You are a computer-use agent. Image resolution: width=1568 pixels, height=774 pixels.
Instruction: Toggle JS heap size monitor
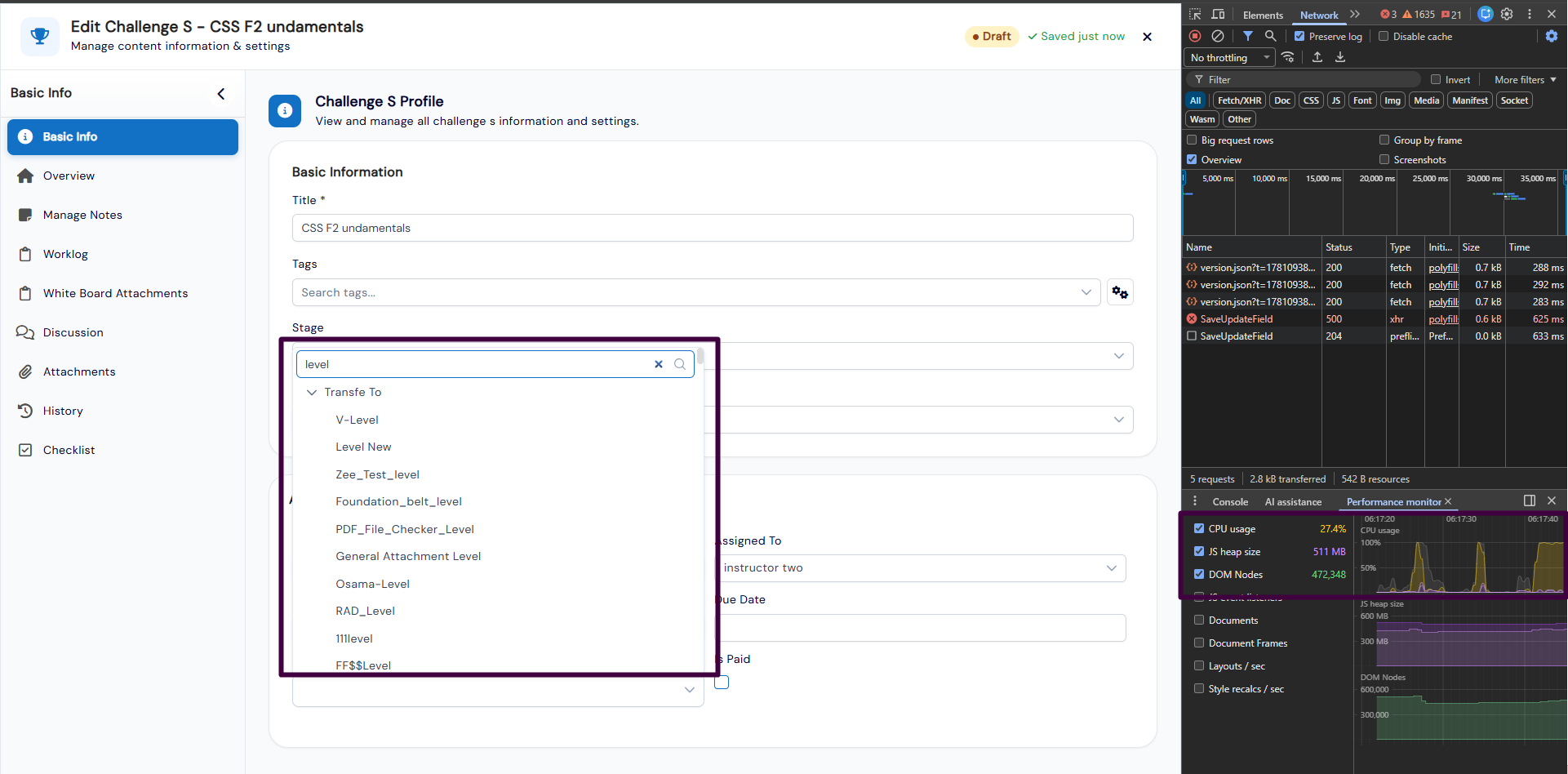[x=1199, y=551]
